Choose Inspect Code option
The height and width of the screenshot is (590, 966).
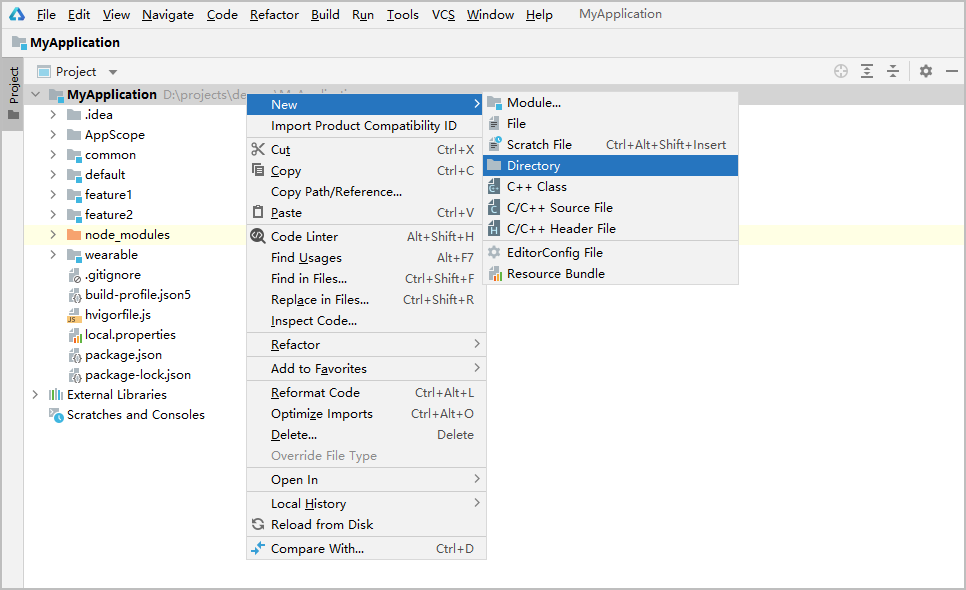coord(367,320)
